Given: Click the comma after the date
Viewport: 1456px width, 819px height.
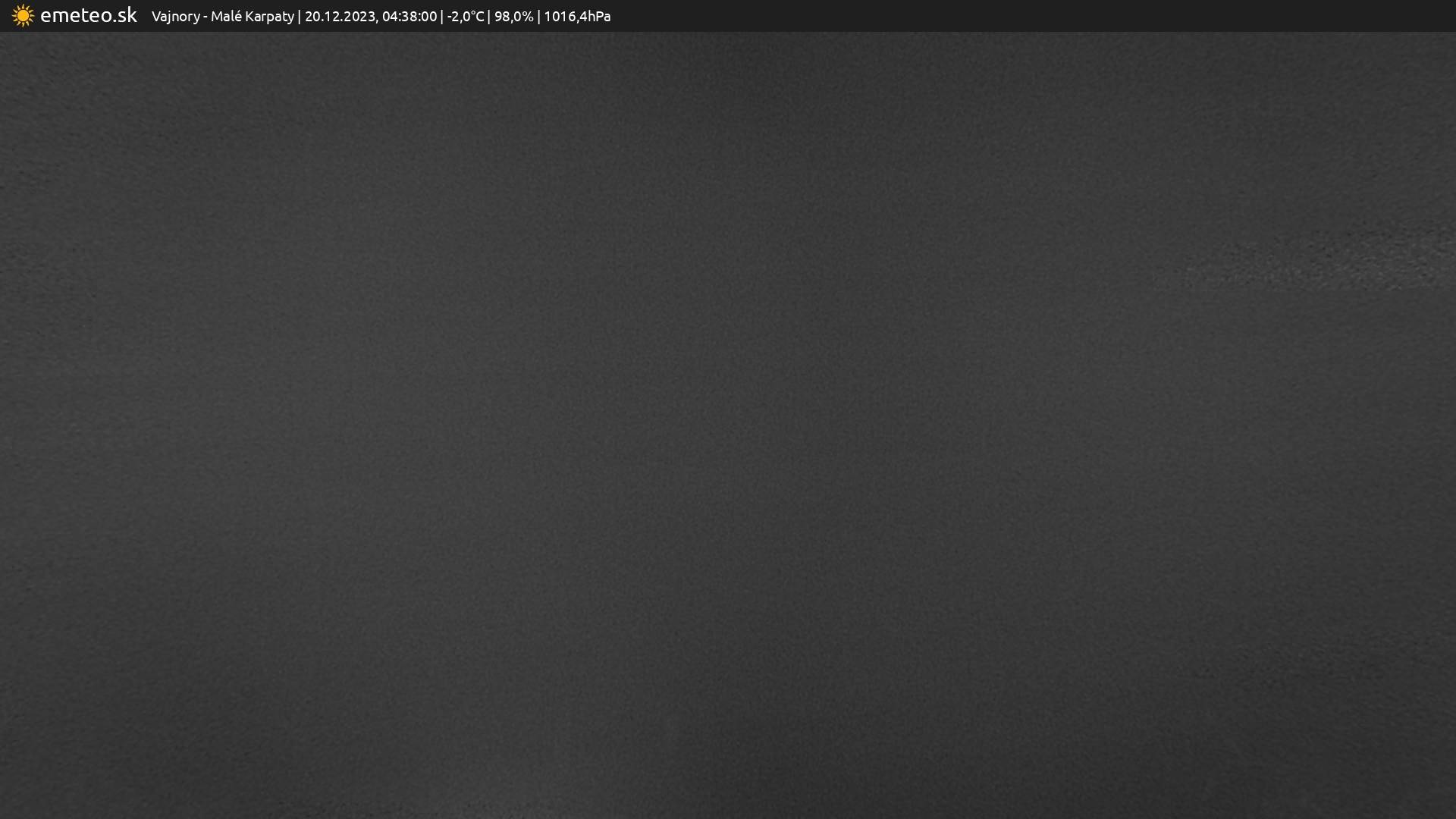Looking at the screenshot, I should 378,21.
